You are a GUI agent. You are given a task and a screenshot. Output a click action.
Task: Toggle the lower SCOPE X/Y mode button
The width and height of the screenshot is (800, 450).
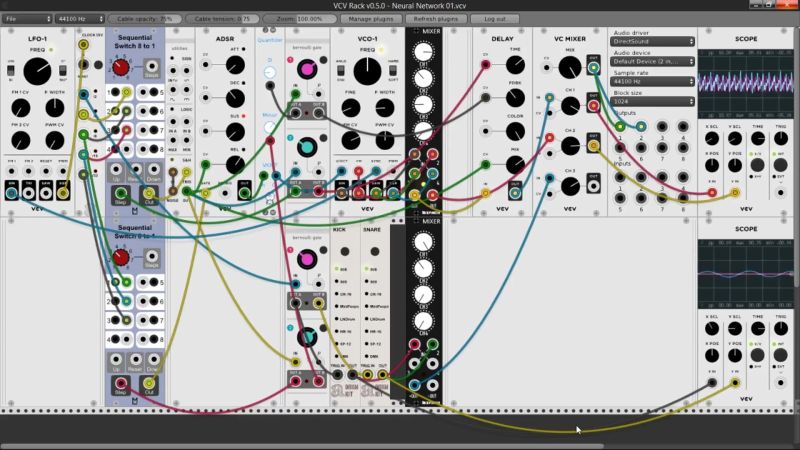click(757, 355)
